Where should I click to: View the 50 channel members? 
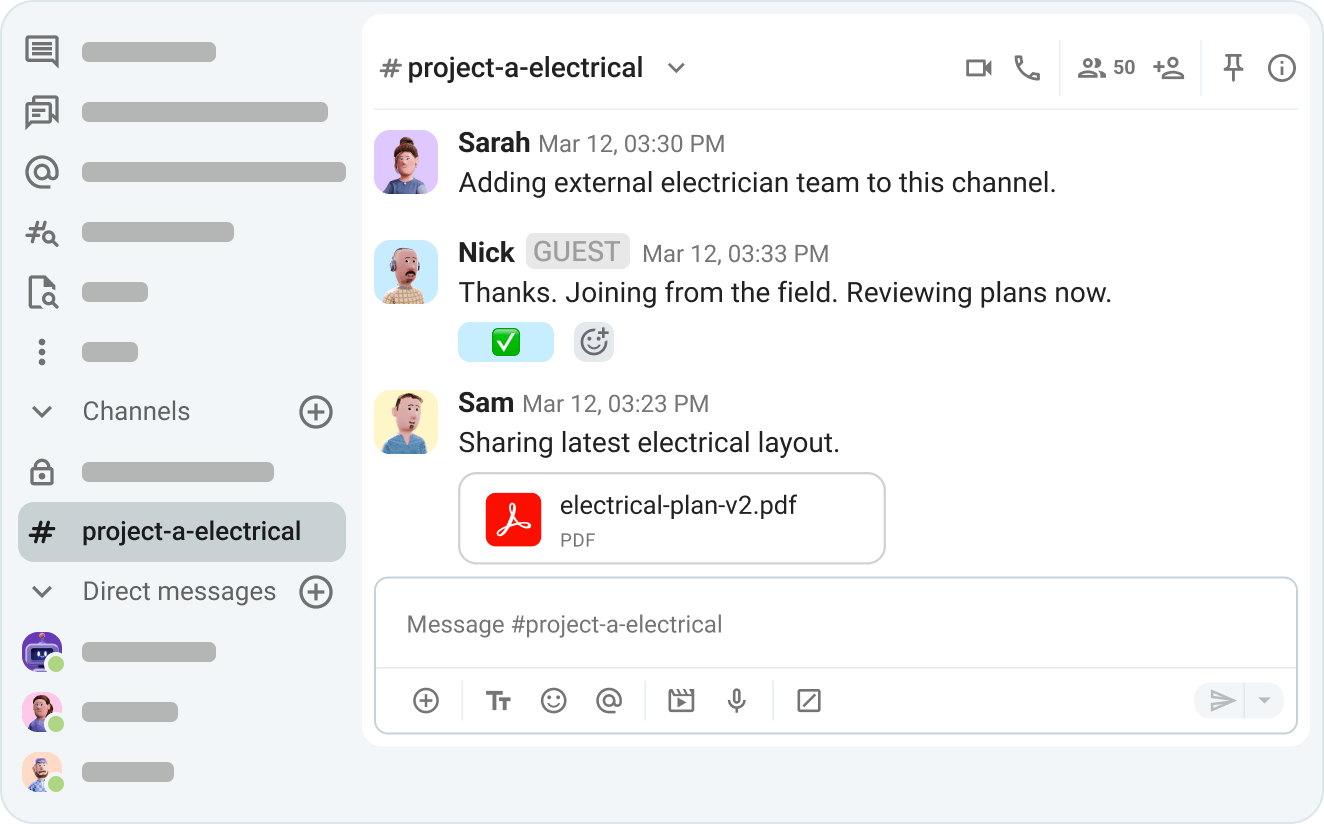pos(1107,68)
